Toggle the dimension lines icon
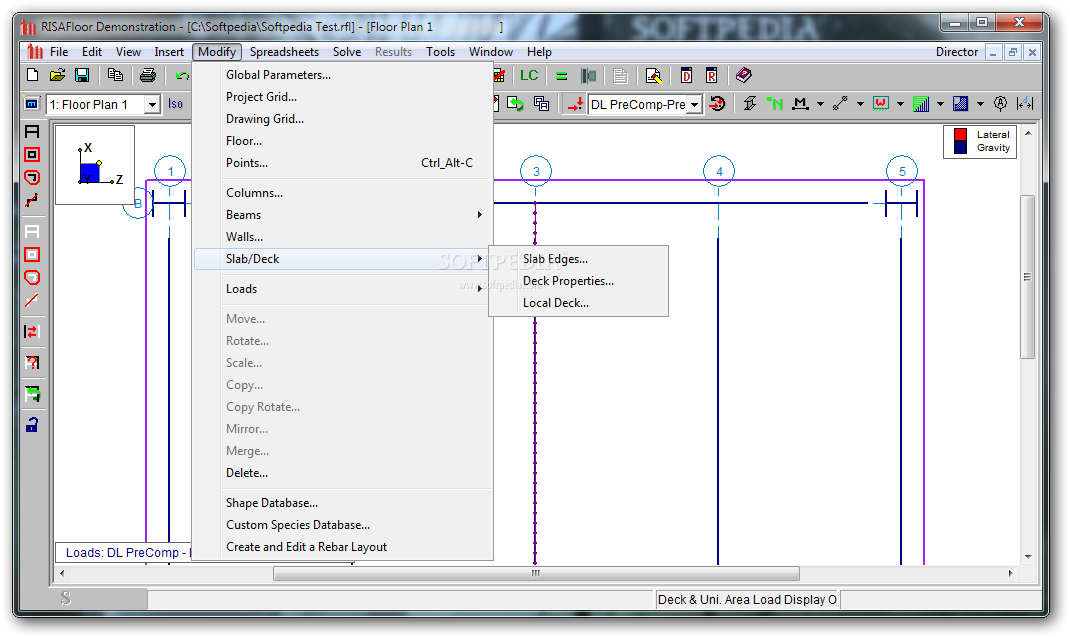Image resolution: width=1070 pixels, height=638 pixels. pyautogui.click(x=1024, y=104)
